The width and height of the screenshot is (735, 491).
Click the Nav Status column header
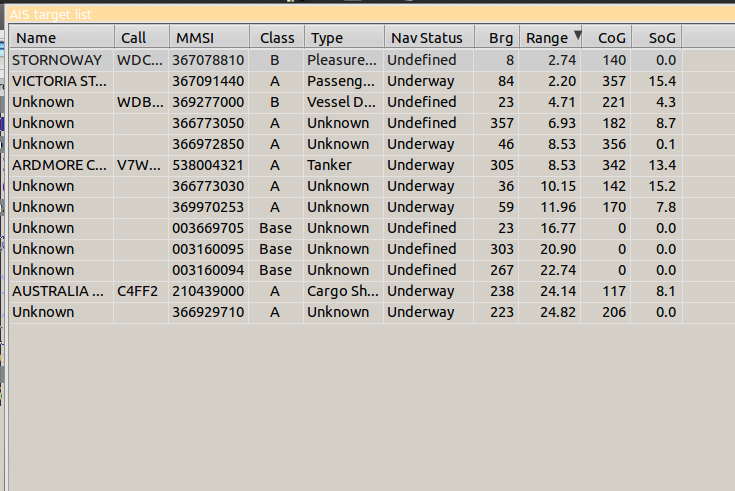click(426, 38)
